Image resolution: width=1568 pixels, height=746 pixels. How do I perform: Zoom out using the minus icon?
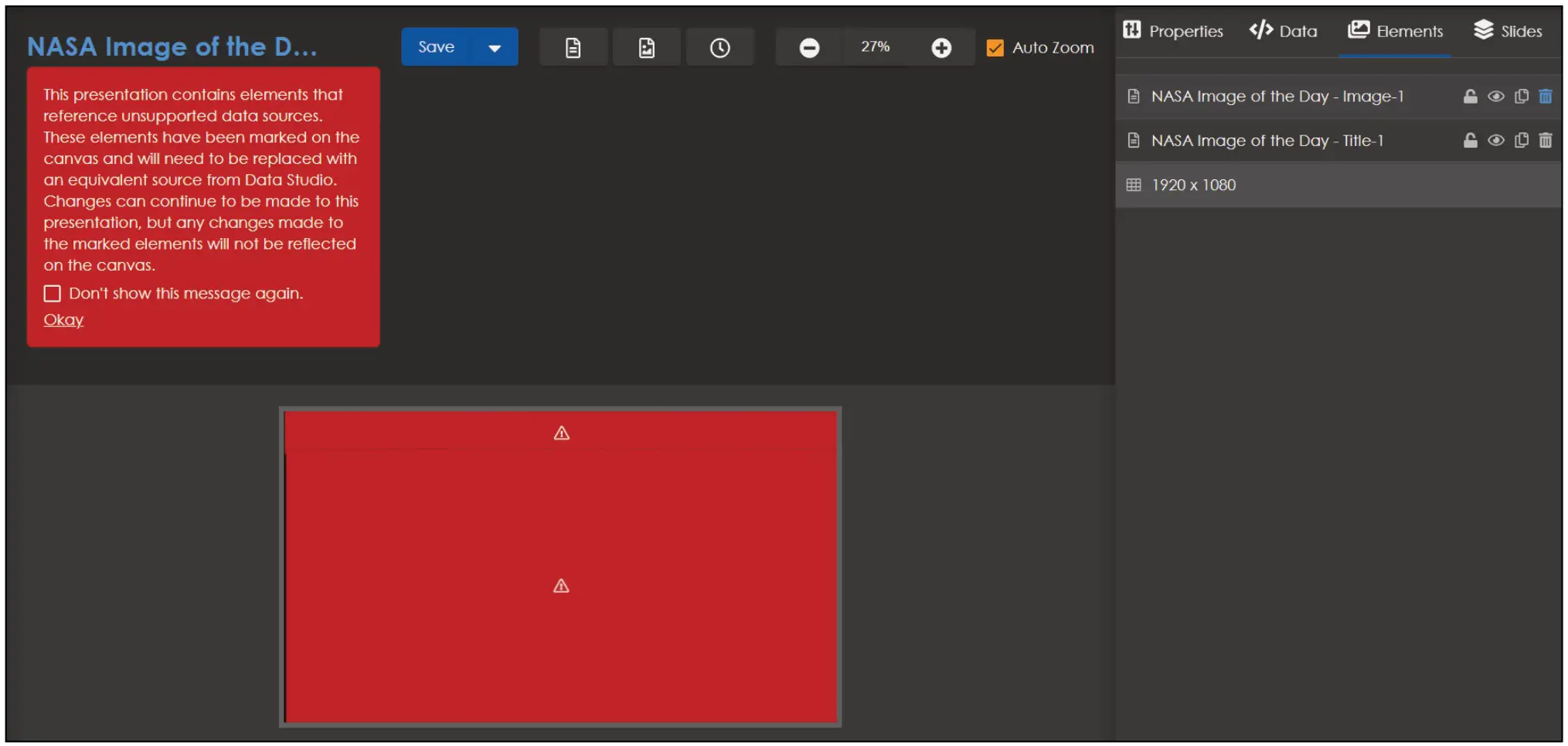point(809,47)
